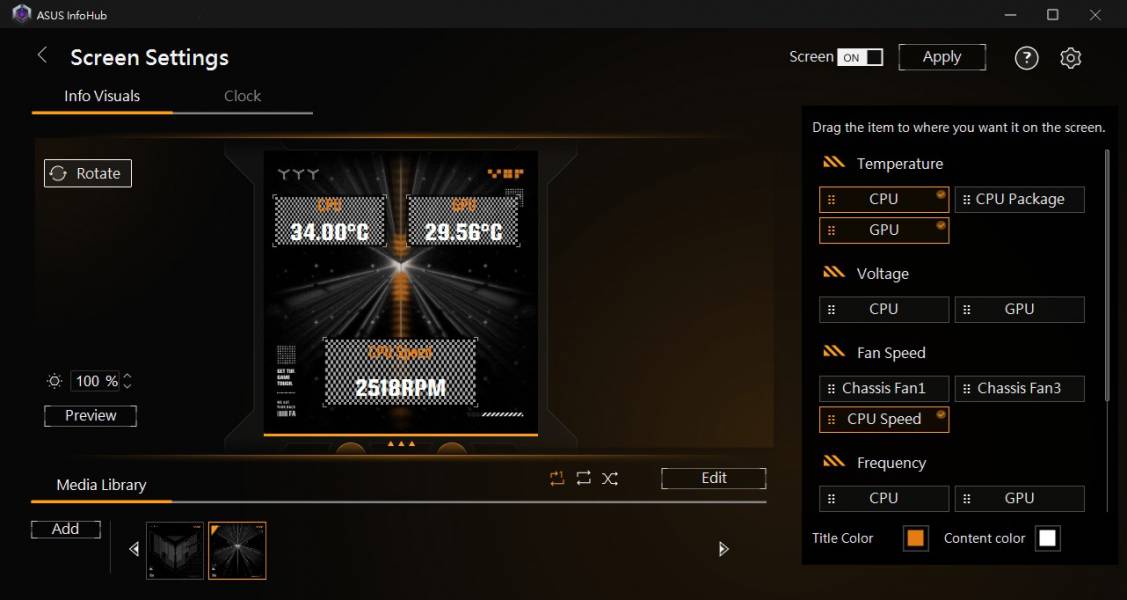Screen dimensions: 1127x600
Task: Switch to the Clock tab
Action: pos(242,96)
